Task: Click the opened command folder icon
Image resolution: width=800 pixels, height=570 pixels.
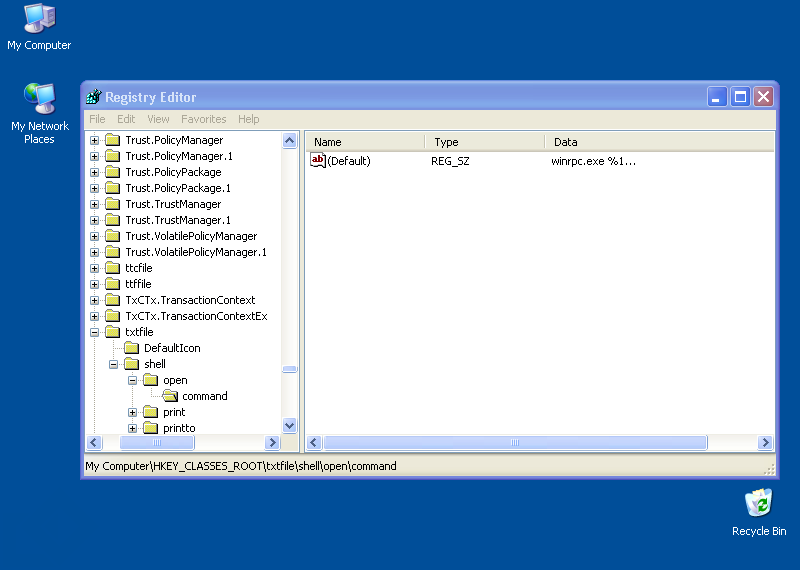Action: tap(169, 396)
